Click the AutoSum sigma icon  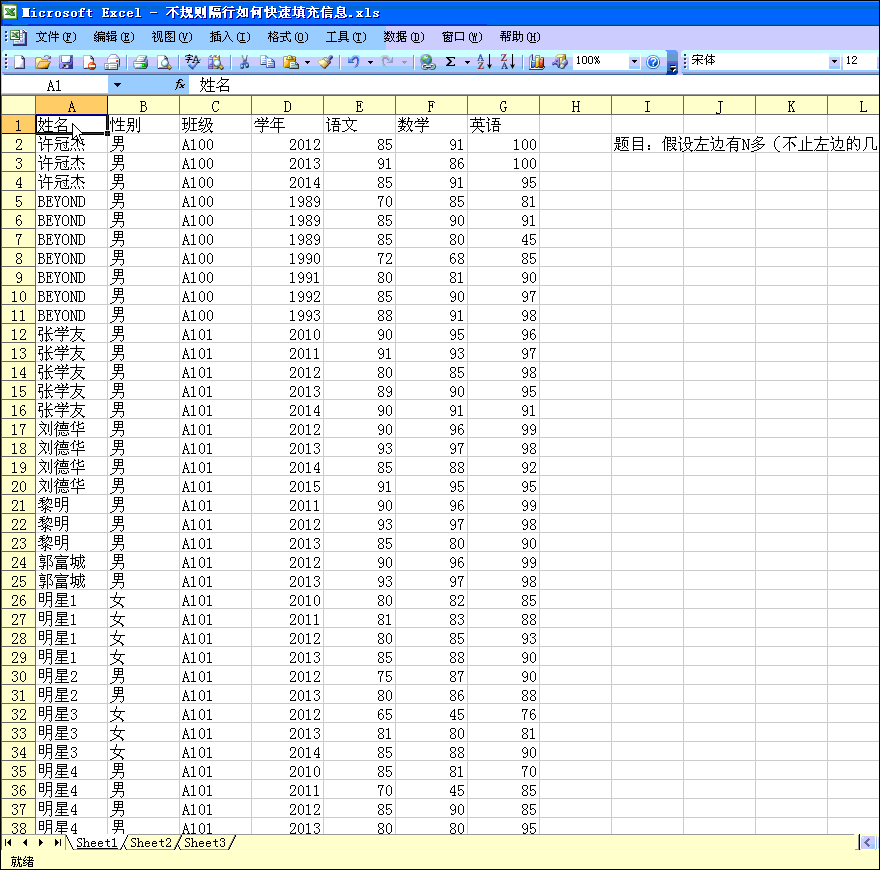[x=451, y=62]
